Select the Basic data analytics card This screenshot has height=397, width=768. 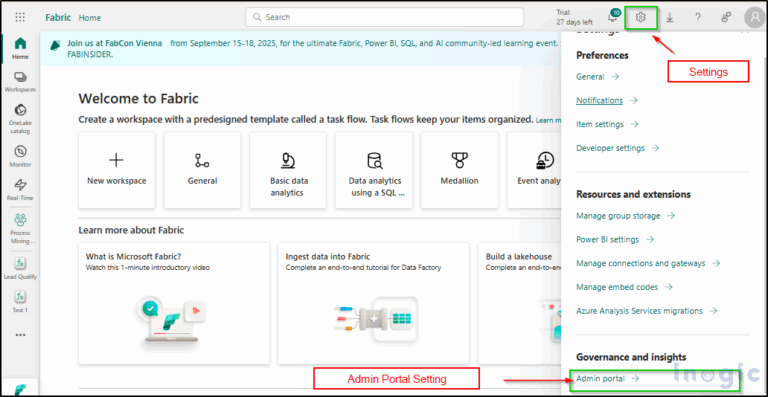pyautogui.click(x=288, y=170)
